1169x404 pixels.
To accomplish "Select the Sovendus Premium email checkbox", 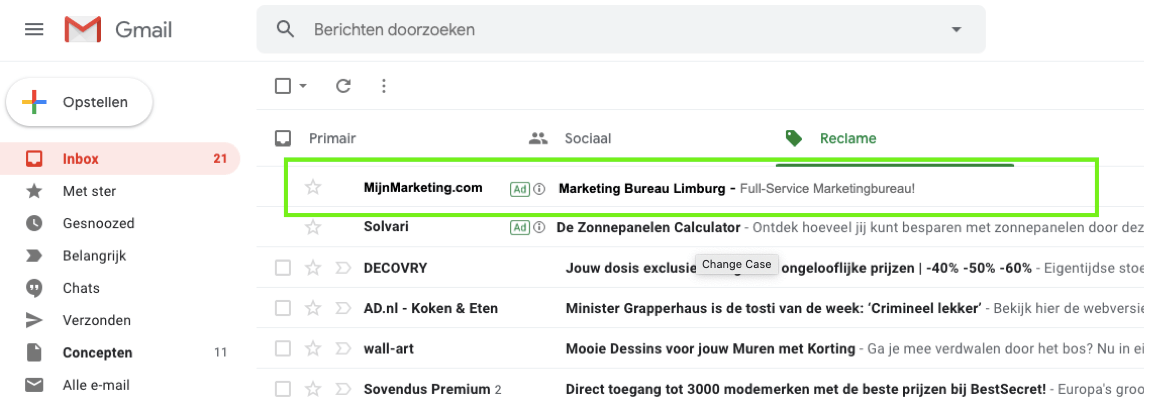I will [283, 388].
